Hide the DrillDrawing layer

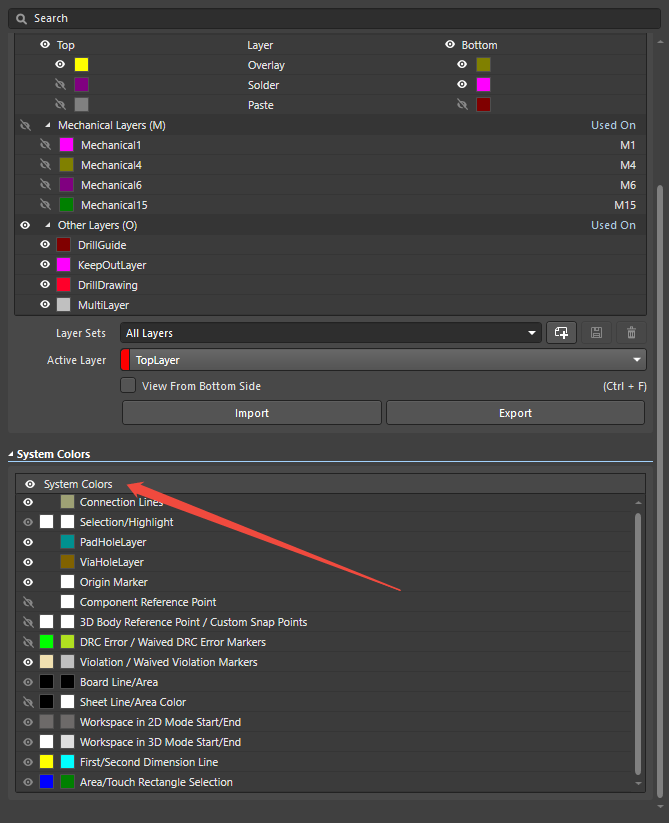point(45,284)
